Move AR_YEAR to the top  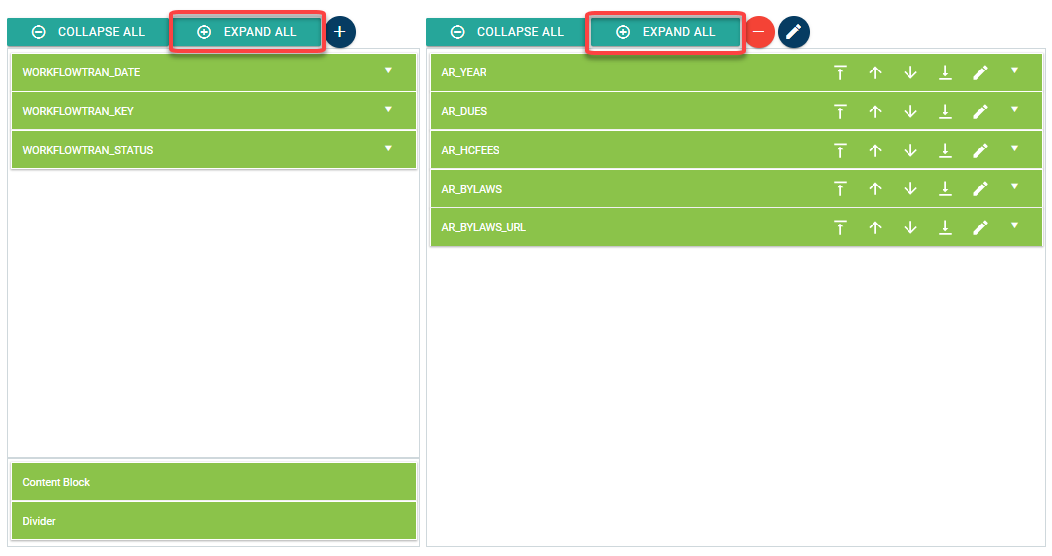[x=840, y=73]
